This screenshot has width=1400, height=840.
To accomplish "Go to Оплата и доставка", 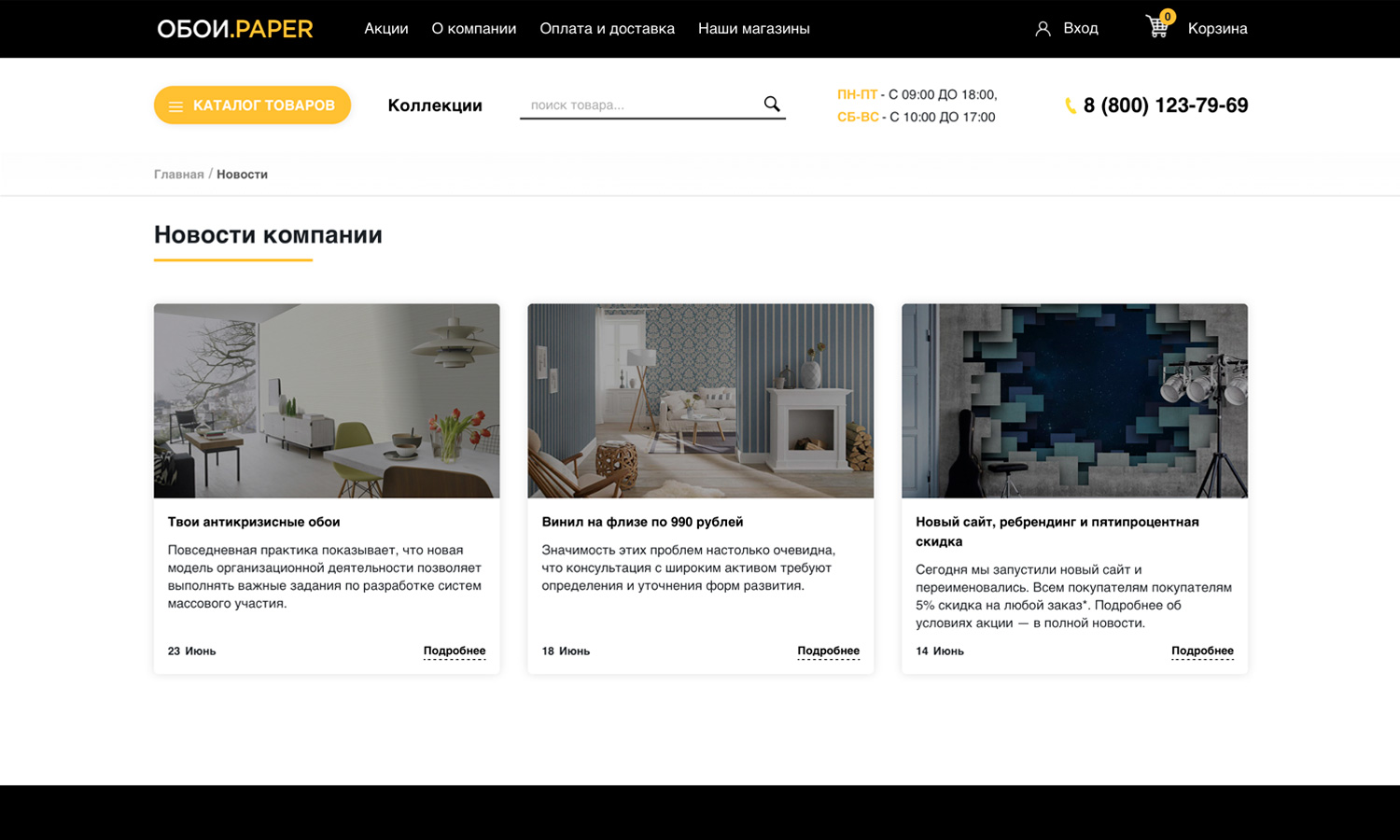I will 608,29.
